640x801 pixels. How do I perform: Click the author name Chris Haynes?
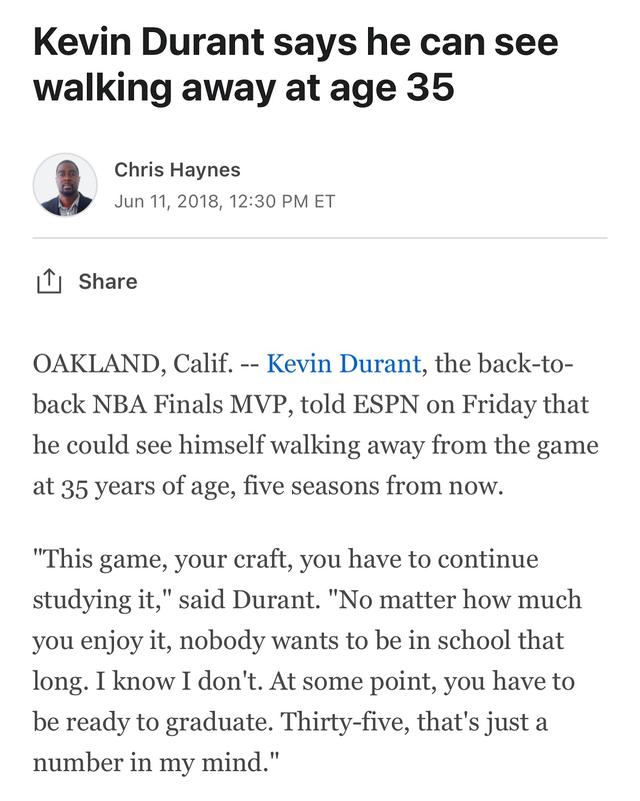click(177, 169)
